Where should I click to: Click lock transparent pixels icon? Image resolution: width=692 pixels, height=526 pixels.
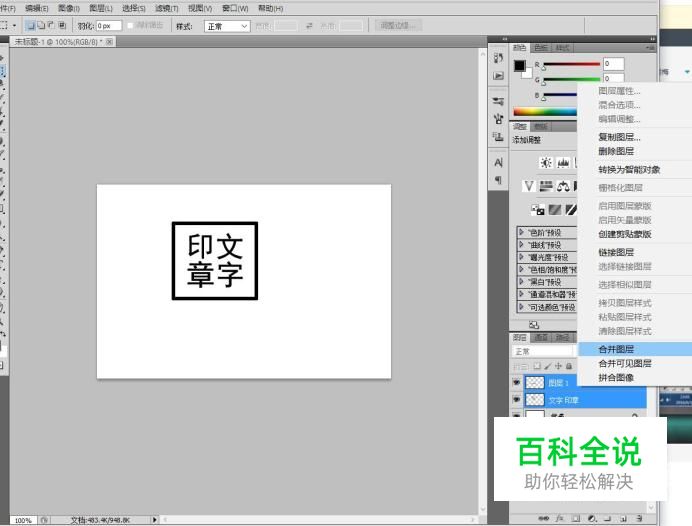[537, 366]
